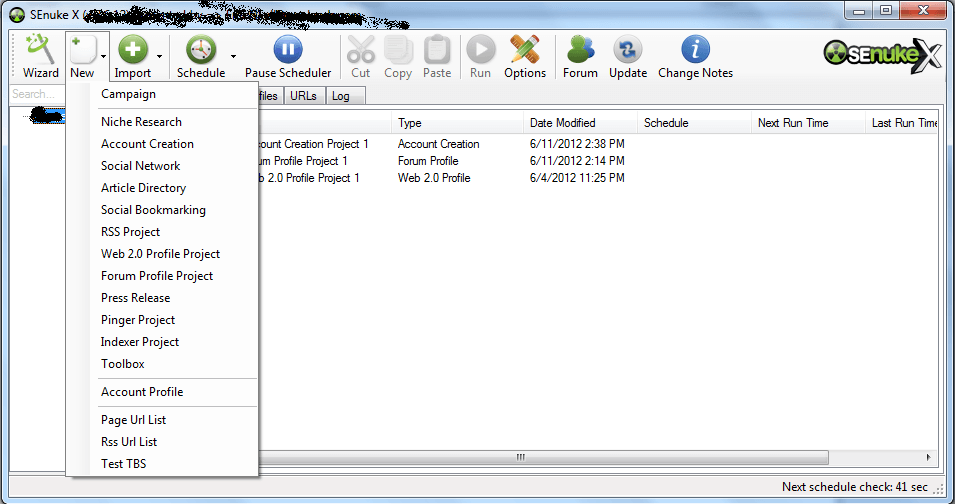Click Last Run Time column header

click(901, 122)
